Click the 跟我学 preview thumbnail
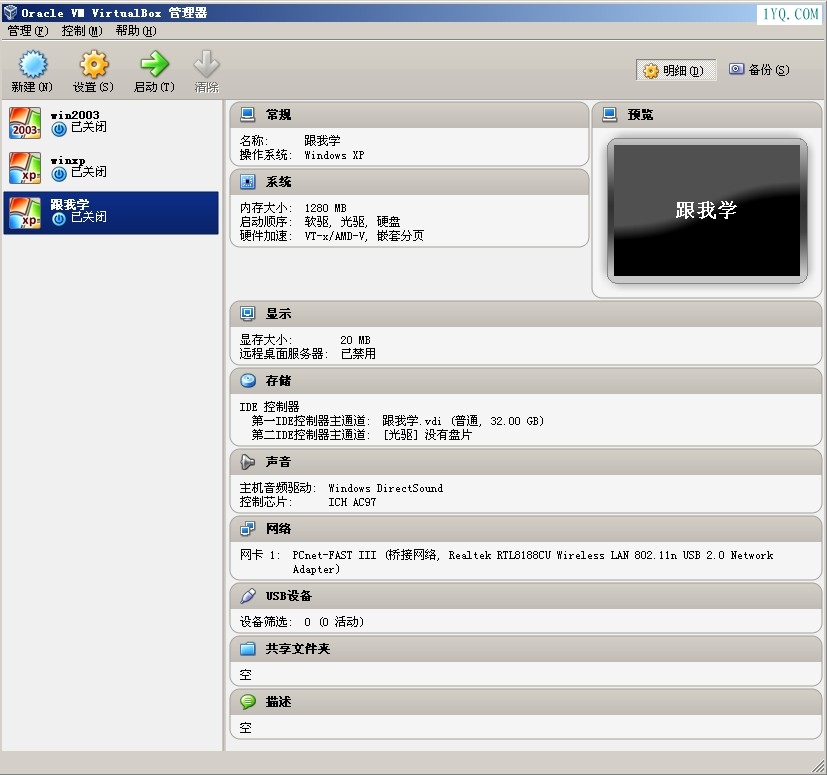Viewport: 827px width, 775px height. [x=707, y=211]
